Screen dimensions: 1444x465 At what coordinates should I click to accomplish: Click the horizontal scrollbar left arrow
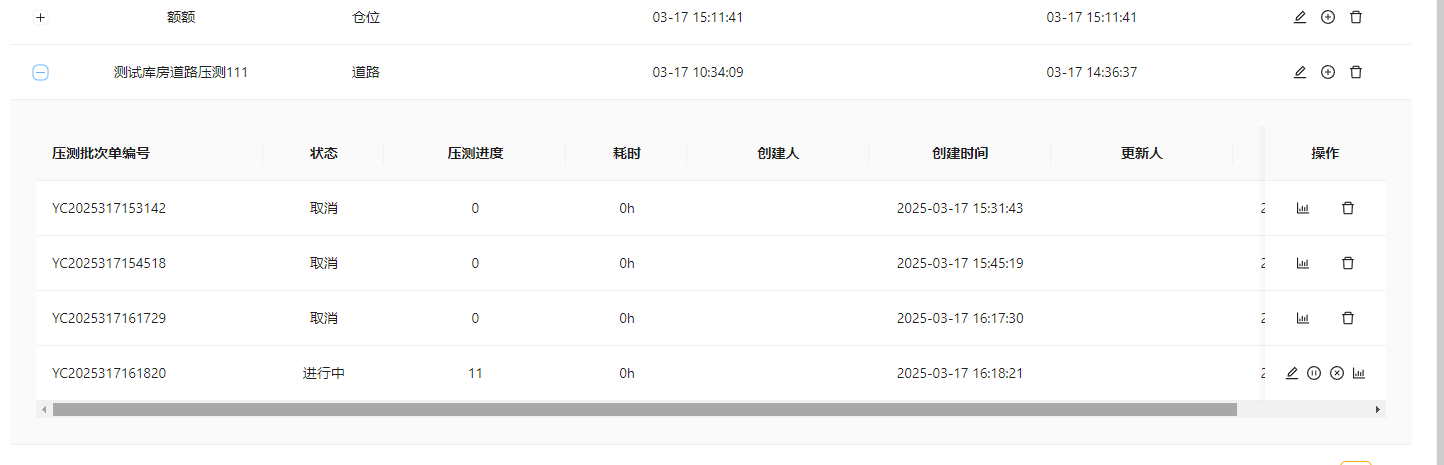[44, 409]
